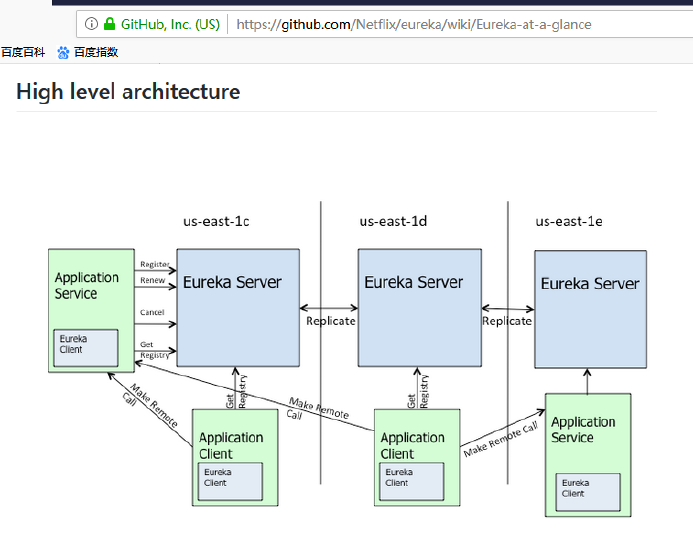
Task: Click the Eureka Server box under us-east-1c
Action: (x=237, y=308)
